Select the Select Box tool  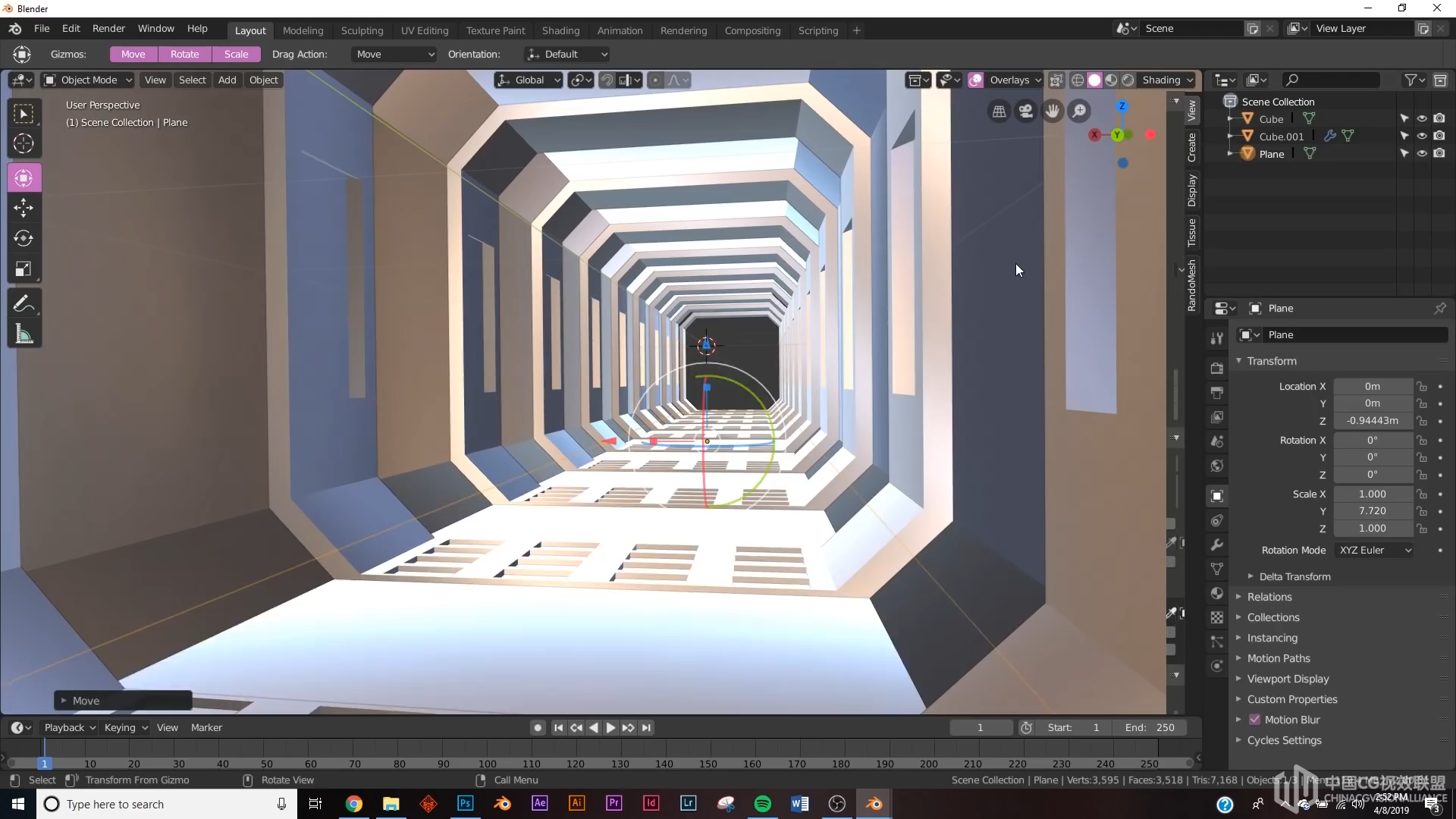pyautogui.click(x=24, y=114)
